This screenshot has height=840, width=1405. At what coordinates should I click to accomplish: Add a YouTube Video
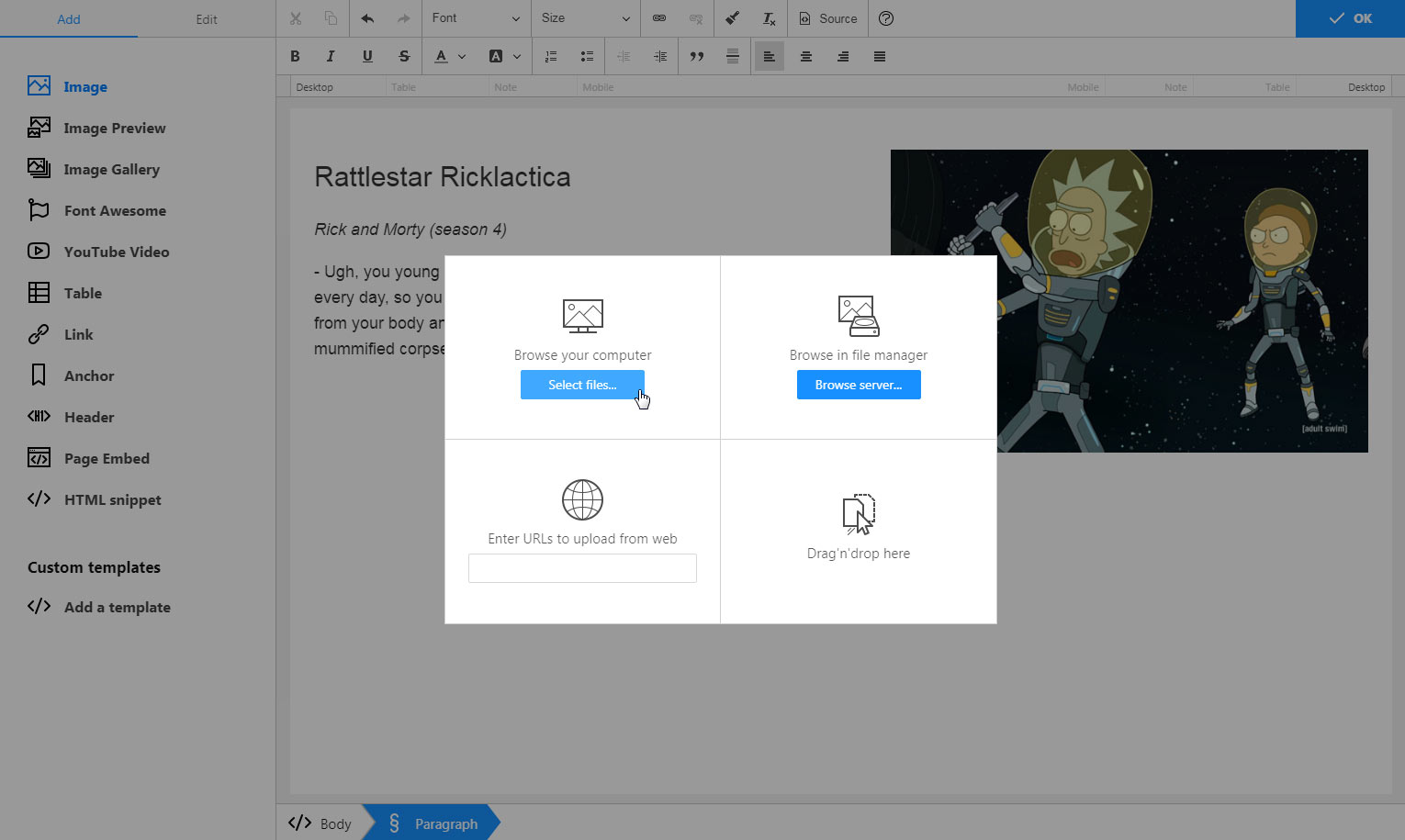[98, 252]
